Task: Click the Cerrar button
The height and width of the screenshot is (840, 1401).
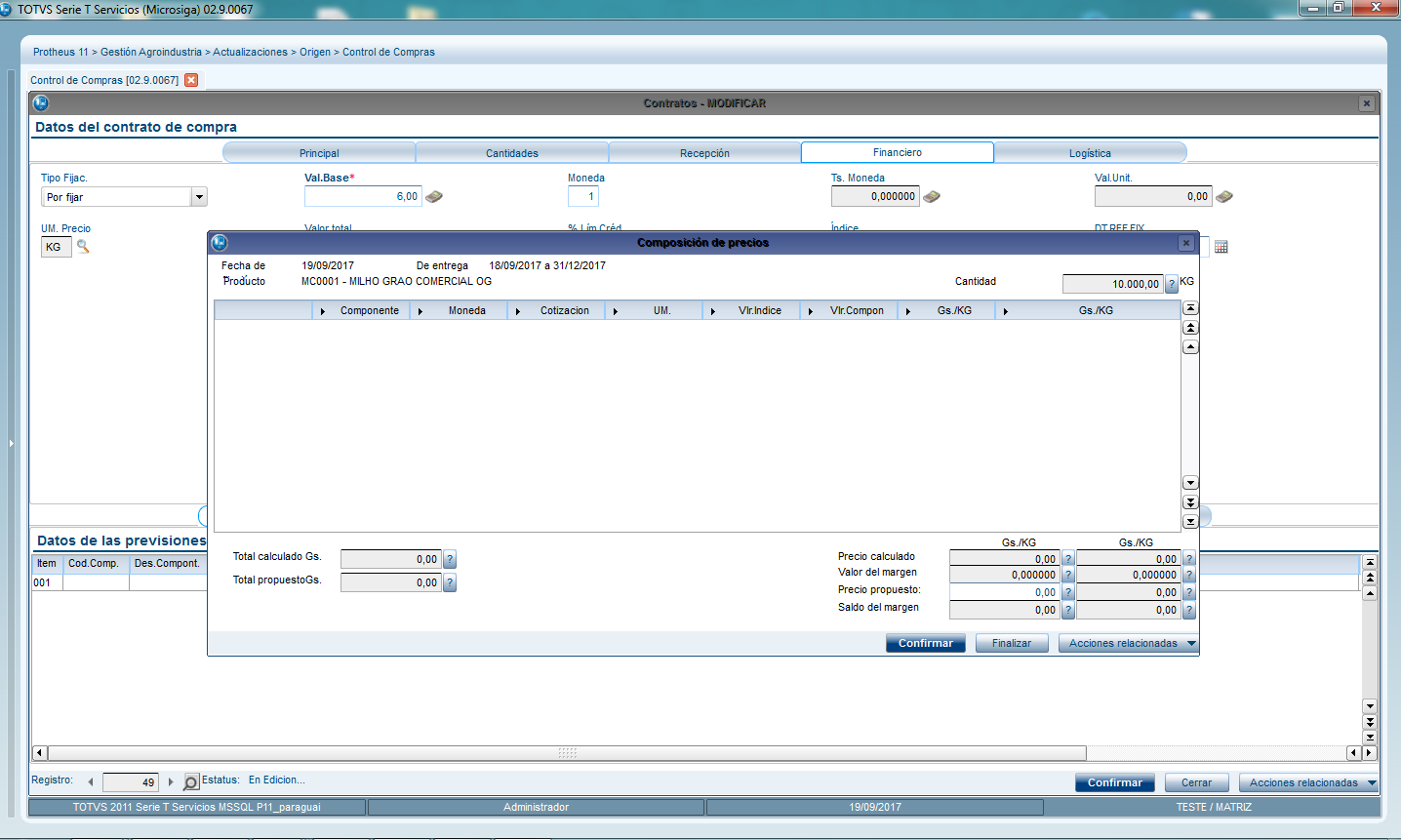Action: pos(1197,782)
